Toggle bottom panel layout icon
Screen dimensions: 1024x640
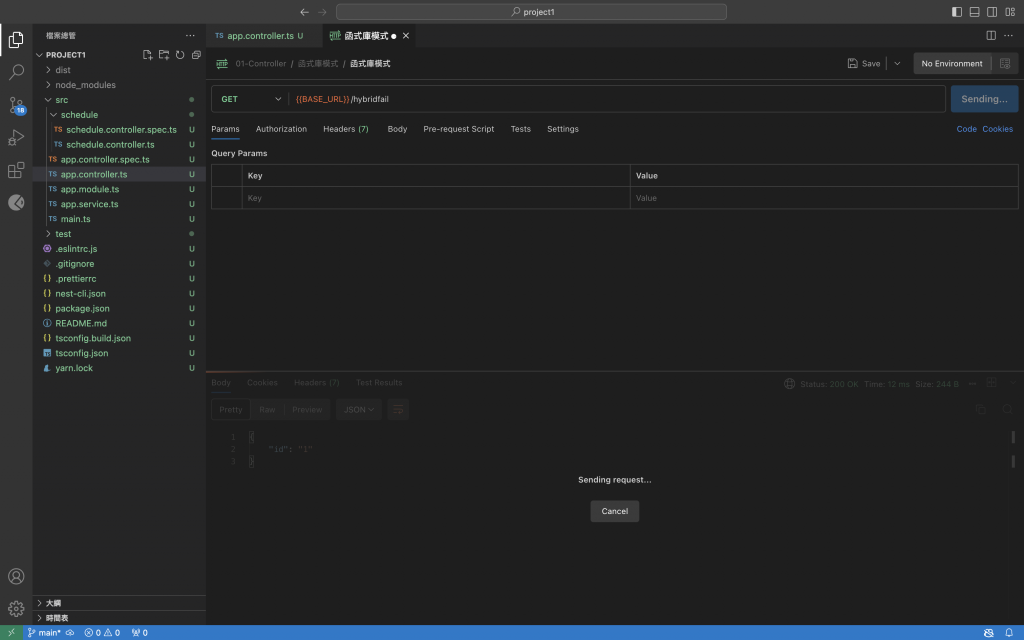pos(974,12)
